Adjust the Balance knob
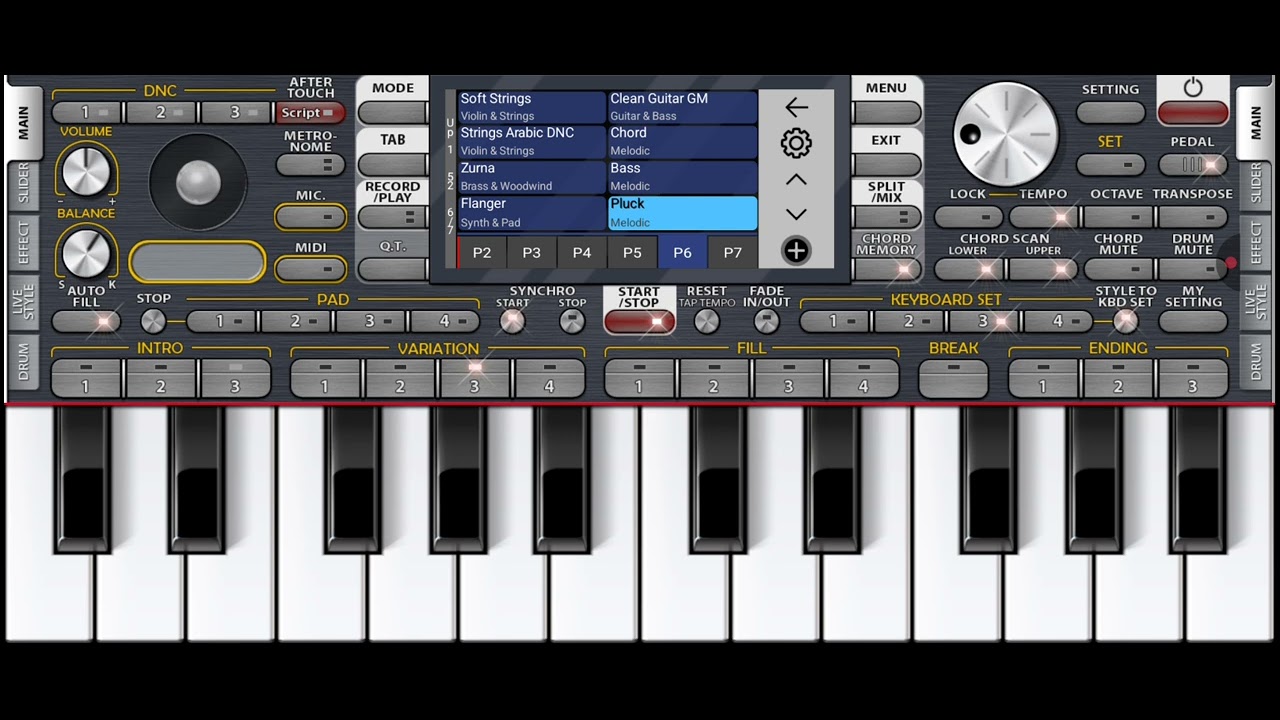Viewport: 1280px width, 720px height. (86, 252)
